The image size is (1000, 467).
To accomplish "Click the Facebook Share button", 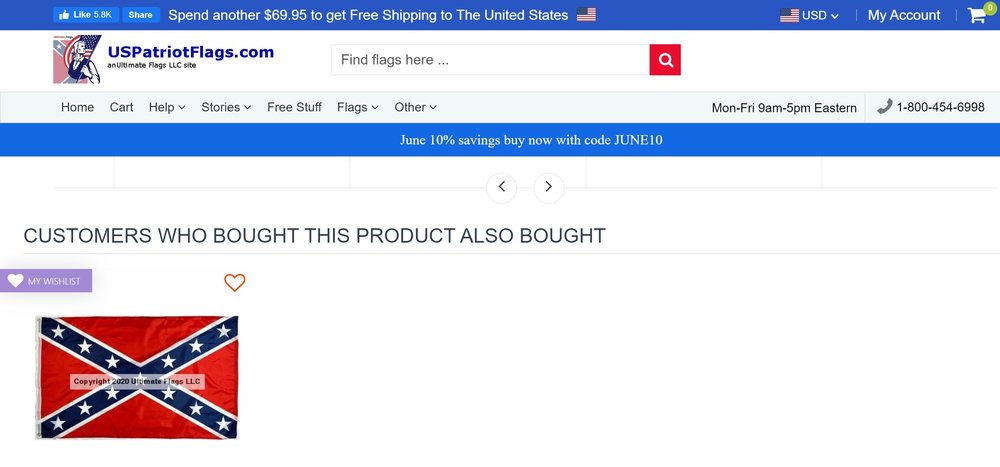I will point(141,15).
